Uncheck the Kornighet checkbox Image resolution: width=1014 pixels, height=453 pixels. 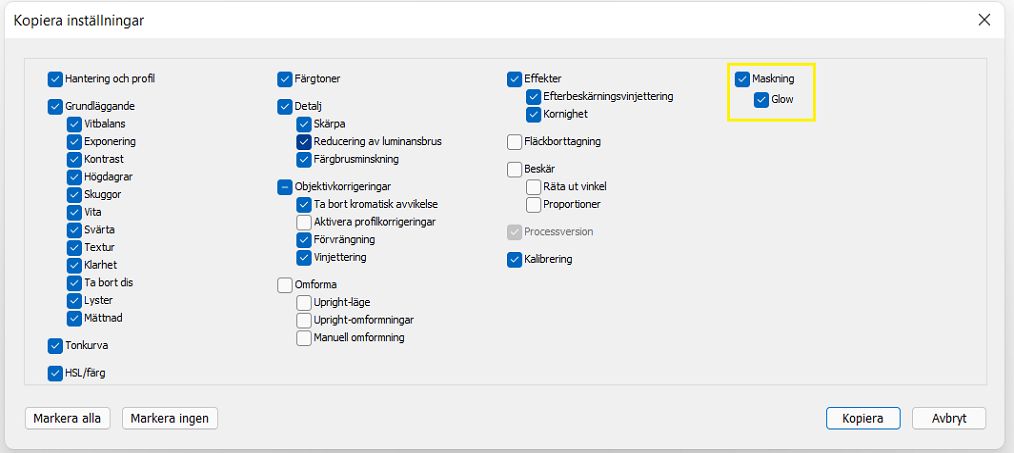click(x=533, y=115)
